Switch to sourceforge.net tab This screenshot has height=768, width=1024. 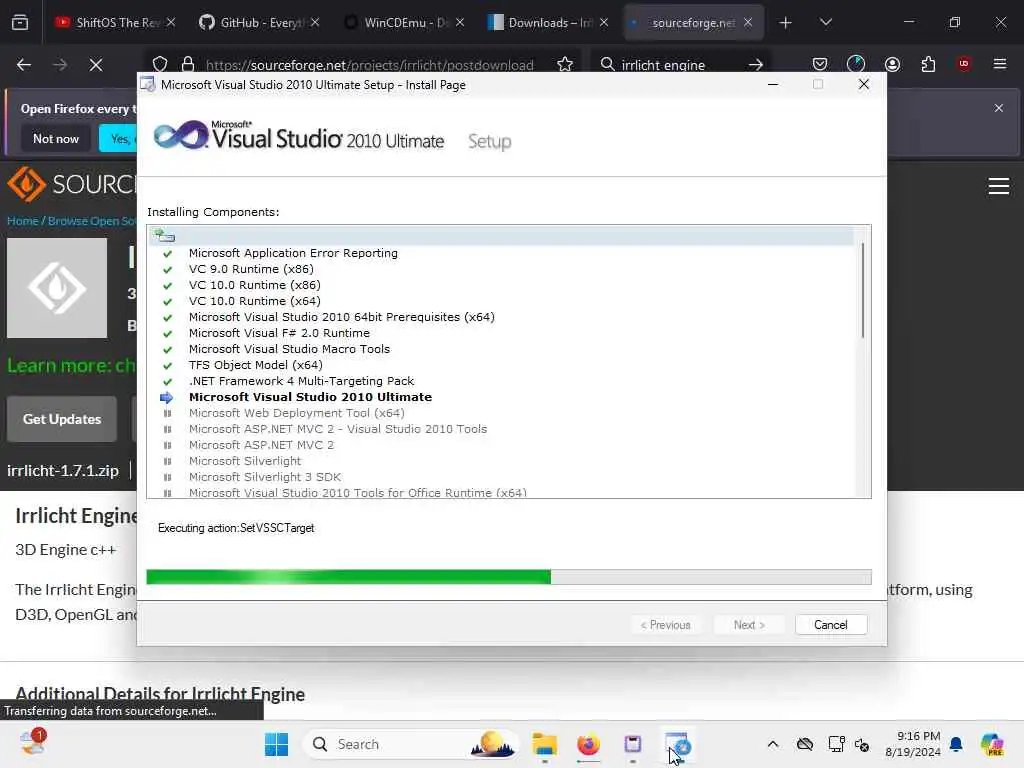pos(693,23)
